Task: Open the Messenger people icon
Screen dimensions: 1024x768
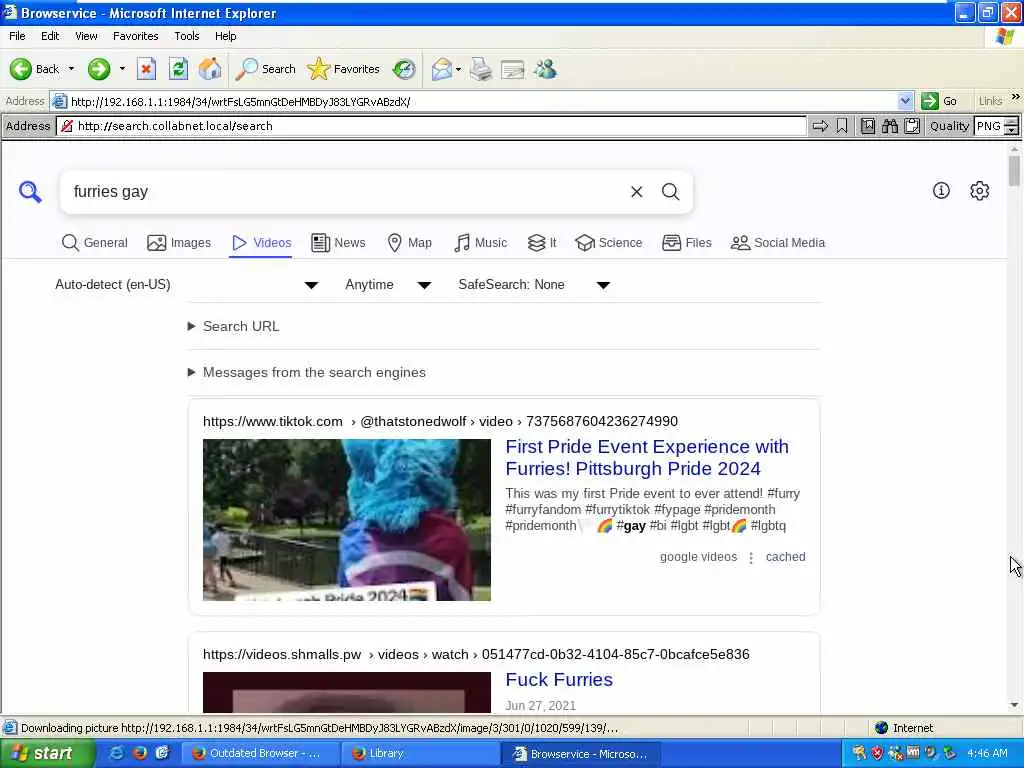Action: tap(545, 69)
